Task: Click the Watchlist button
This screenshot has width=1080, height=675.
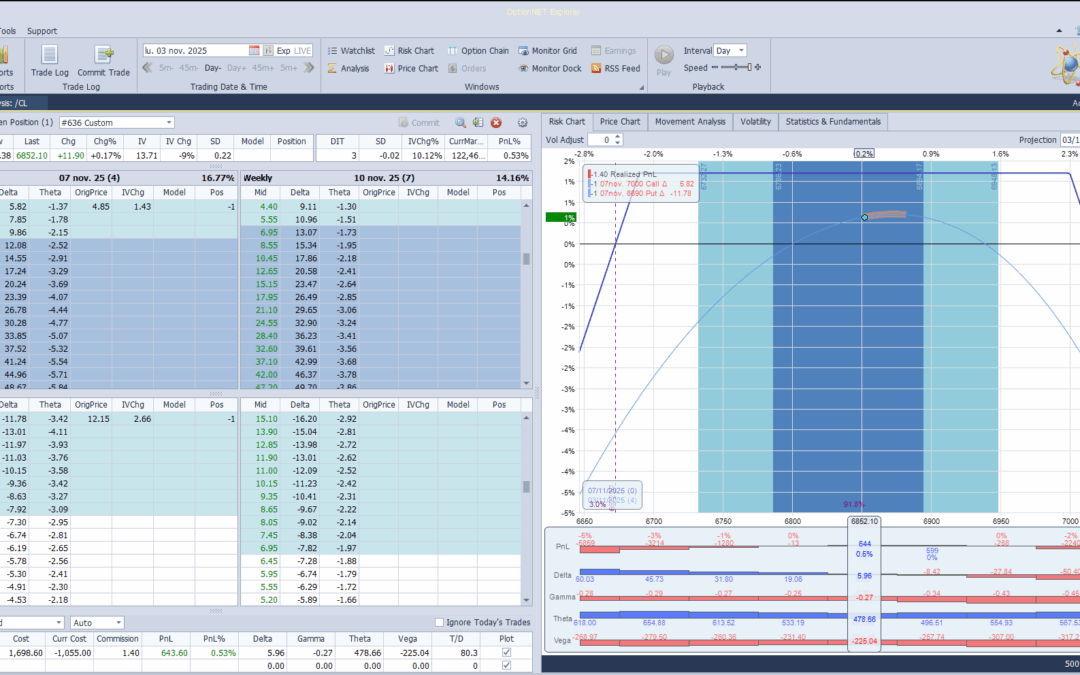Action: coord(350,50)
